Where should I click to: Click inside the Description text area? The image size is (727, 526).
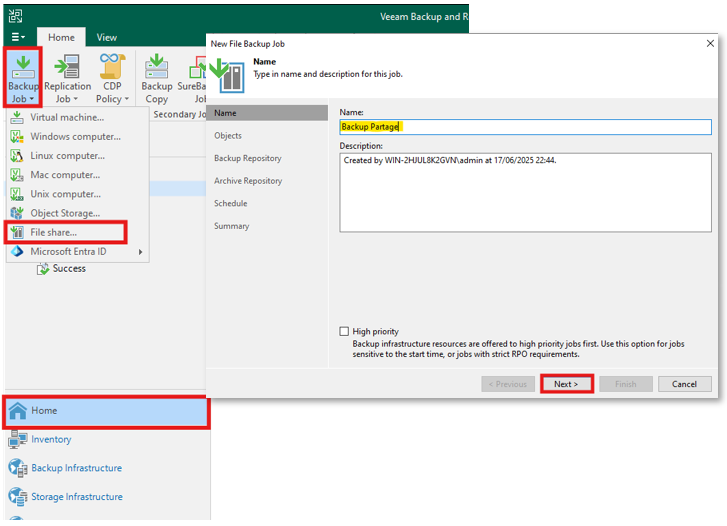[x=525, y=190]
